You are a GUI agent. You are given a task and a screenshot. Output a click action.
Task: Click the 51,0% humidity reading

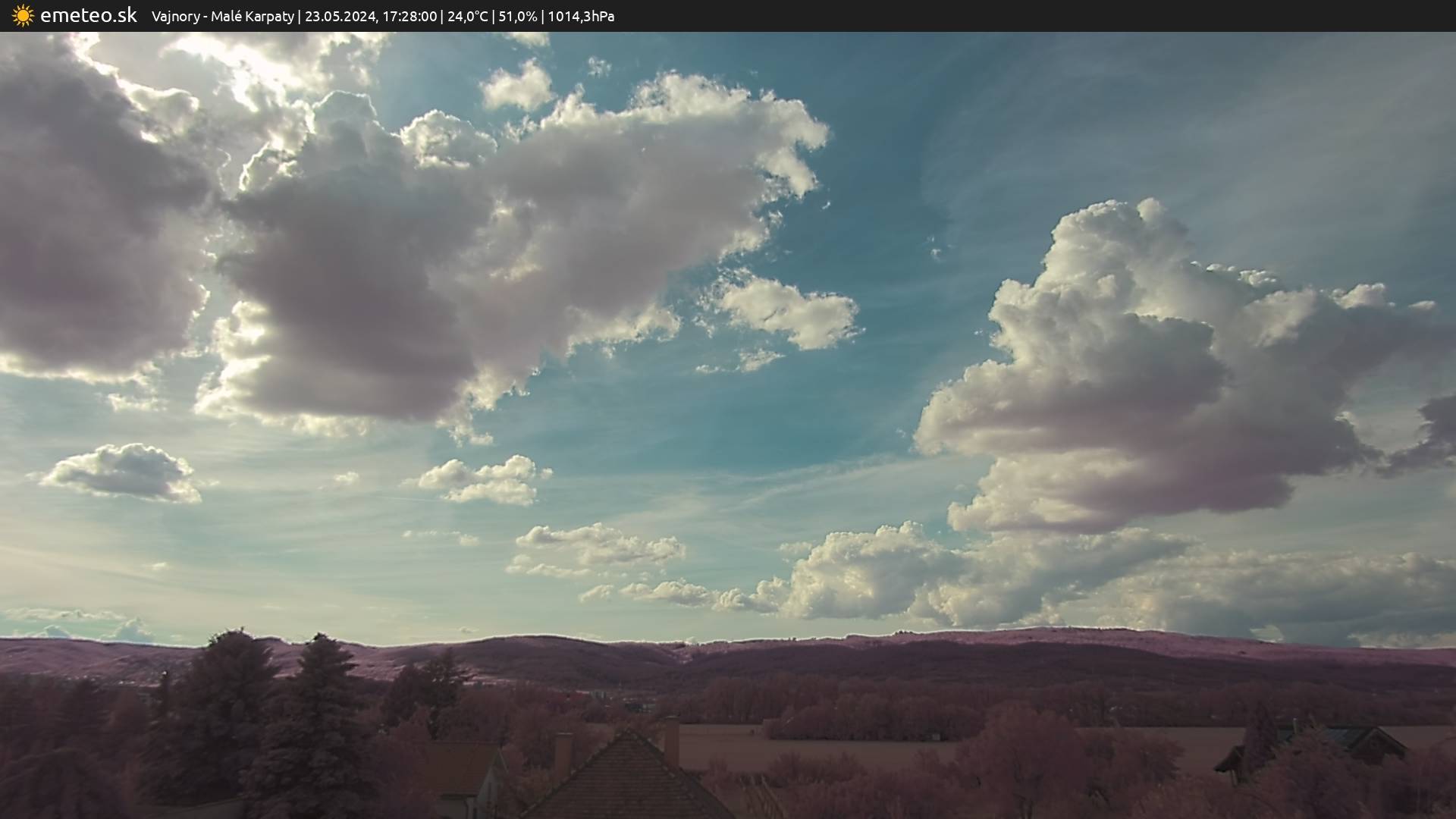[518, 16]
